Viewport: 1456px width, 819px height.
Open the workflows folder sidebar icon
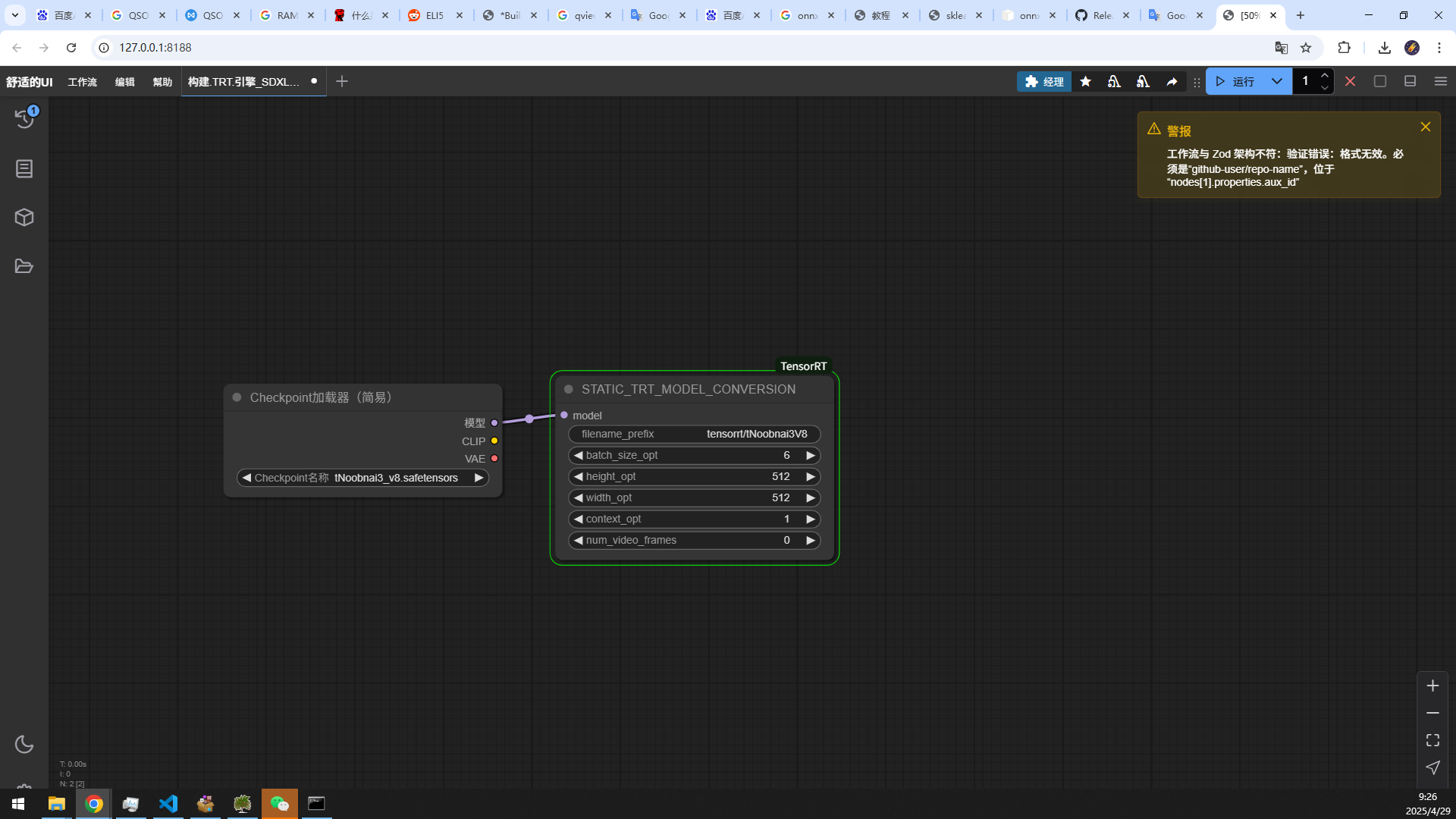(x=24, y=266)
